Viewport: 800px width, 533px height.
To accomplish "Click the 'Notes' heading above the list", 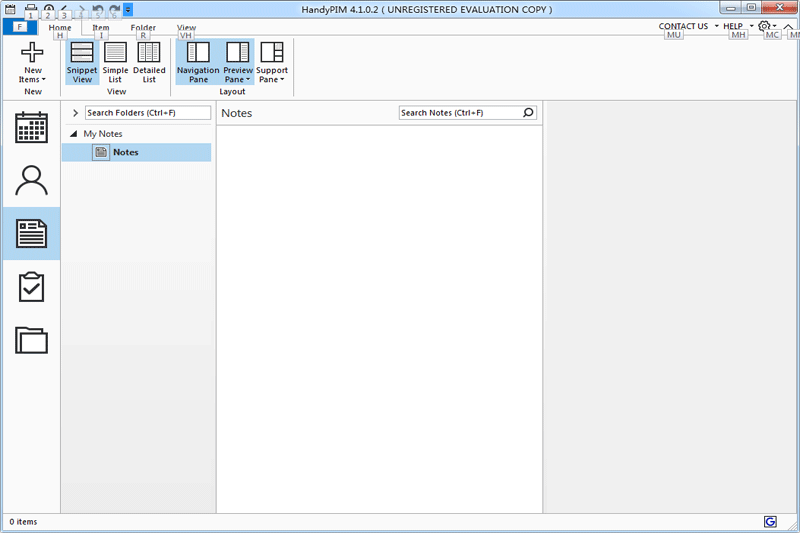I will (237, 113).
